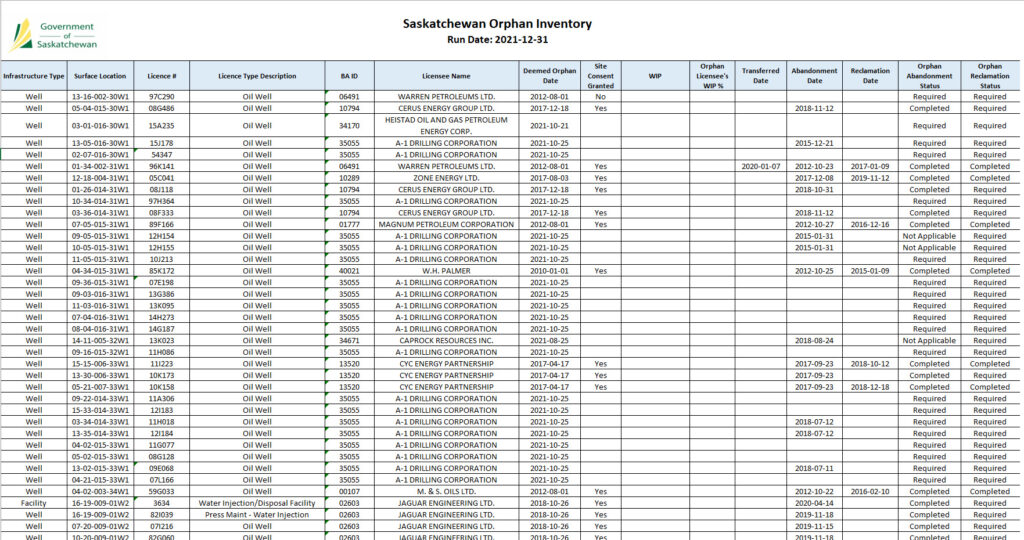
Task: Select abandonment date 2017-12-08
Action: pos(814,178)
